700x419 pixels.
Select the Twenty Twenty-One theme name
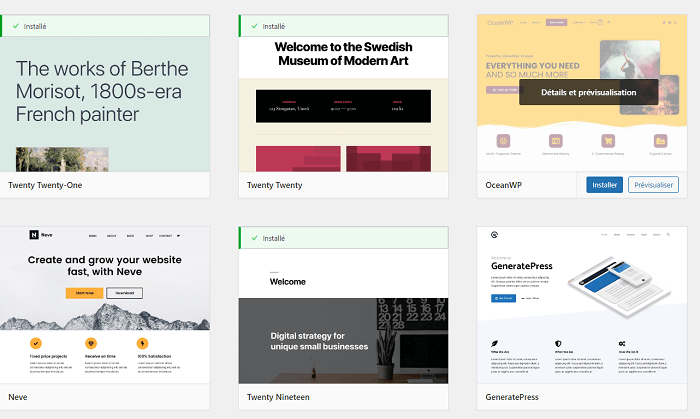[x=45, y=185]
